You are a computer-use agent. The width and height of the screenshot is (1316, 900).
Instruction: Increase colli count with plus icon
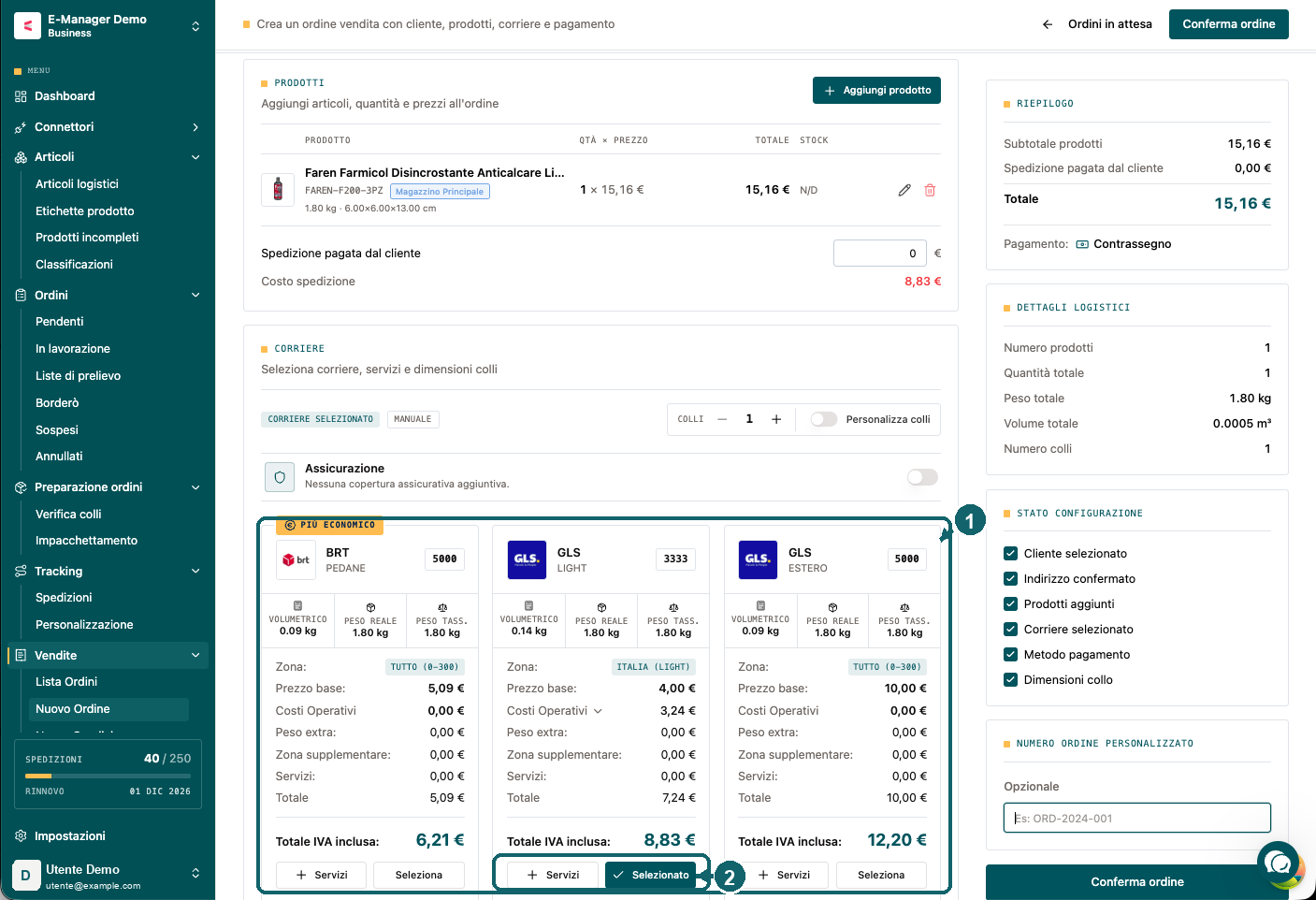click(x=776, y=419)
